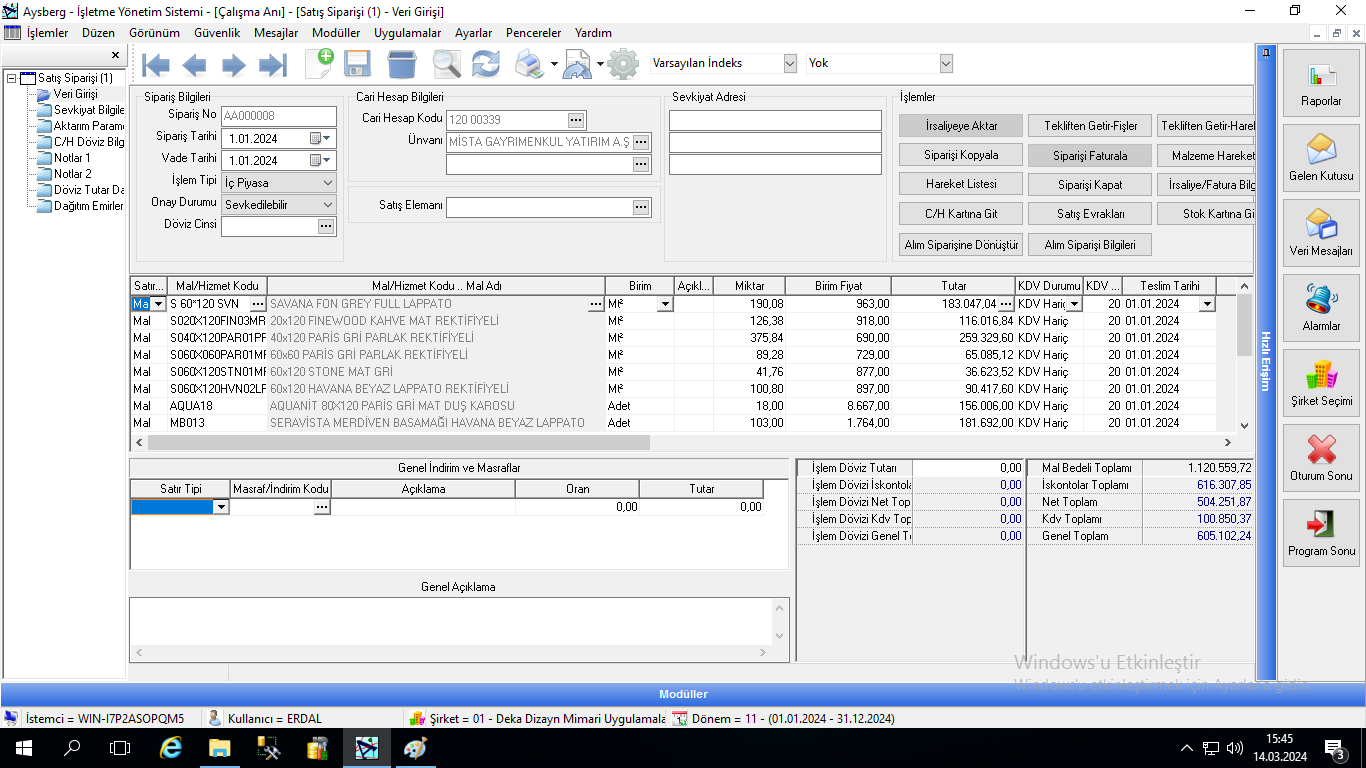The image size is (1366, 768).
Task: Expand the Varsayılan İndeks dropdown
Action: tap(790, 63)
